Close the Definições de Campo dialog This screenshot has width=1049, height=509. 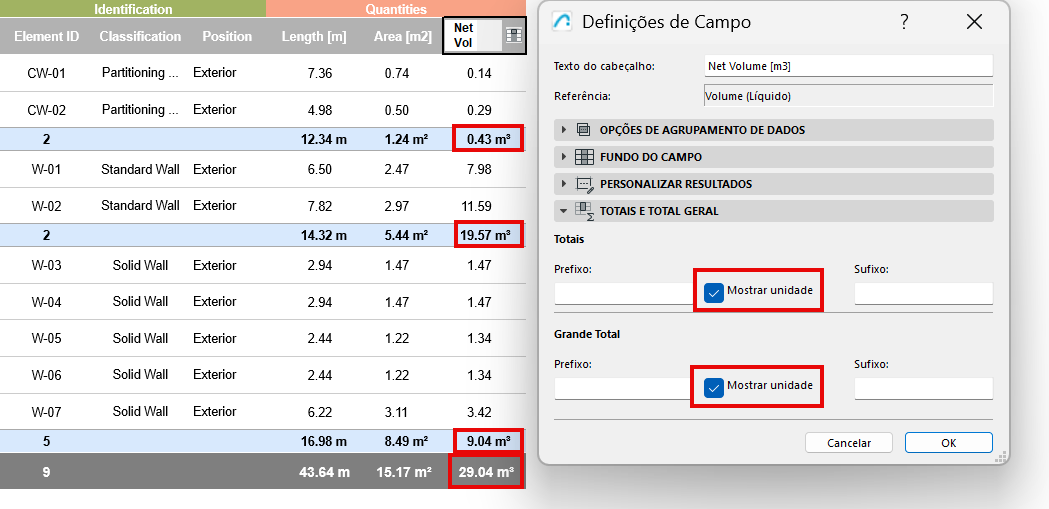974,22
